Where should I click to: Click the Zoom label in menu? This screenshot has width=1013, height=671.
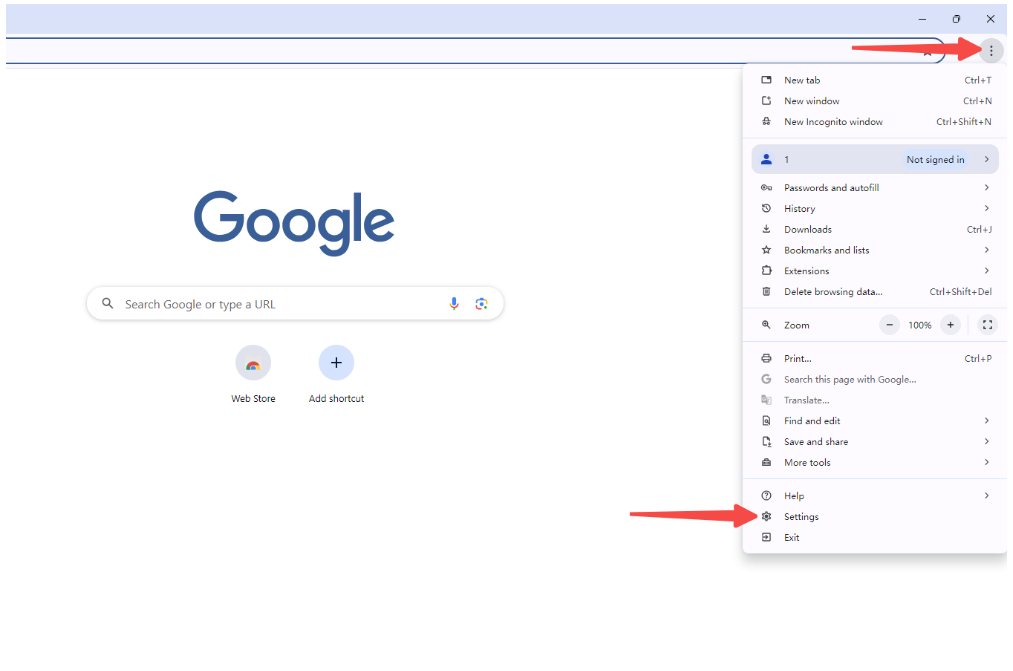797,325
